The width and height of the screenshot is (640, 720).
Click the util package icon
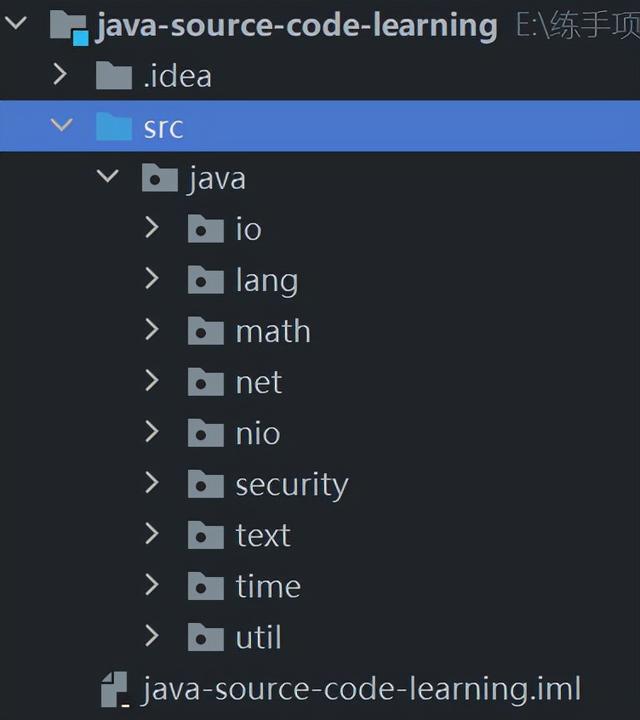tap(206, 637)
